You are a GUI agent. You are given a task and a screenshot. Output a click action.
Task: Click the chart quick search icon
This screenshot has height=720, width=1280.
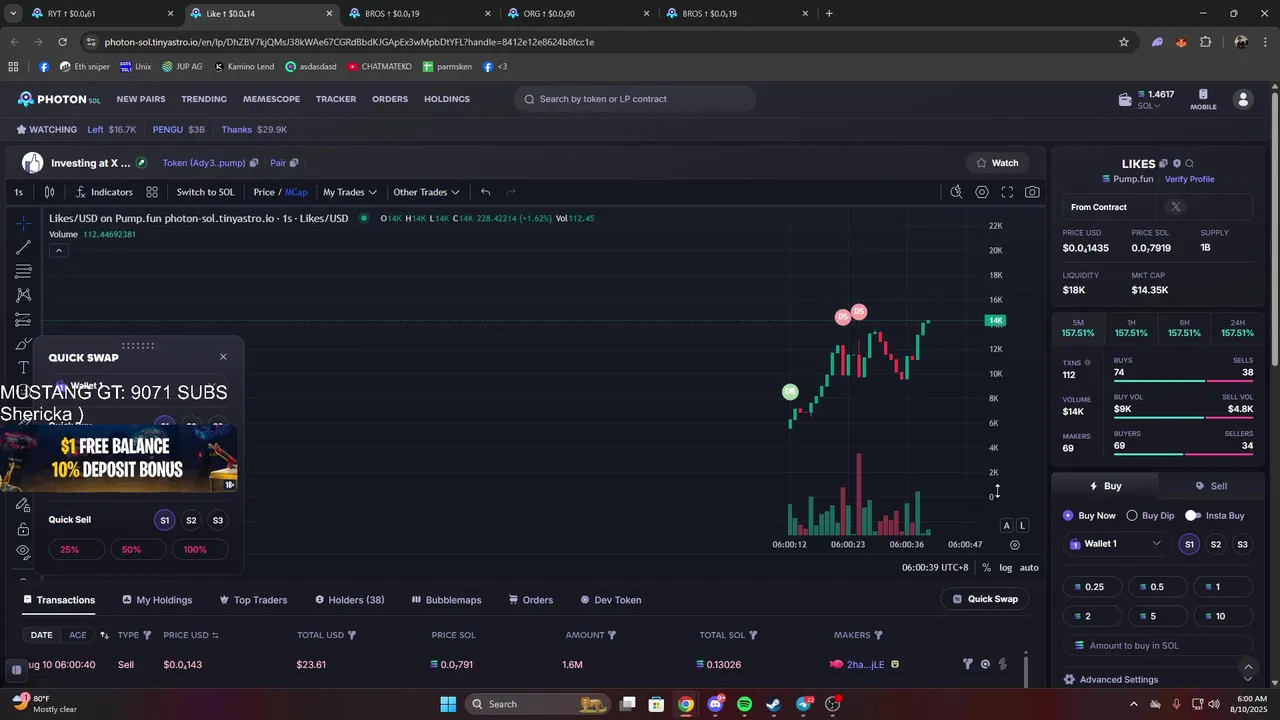pos(956,192)
